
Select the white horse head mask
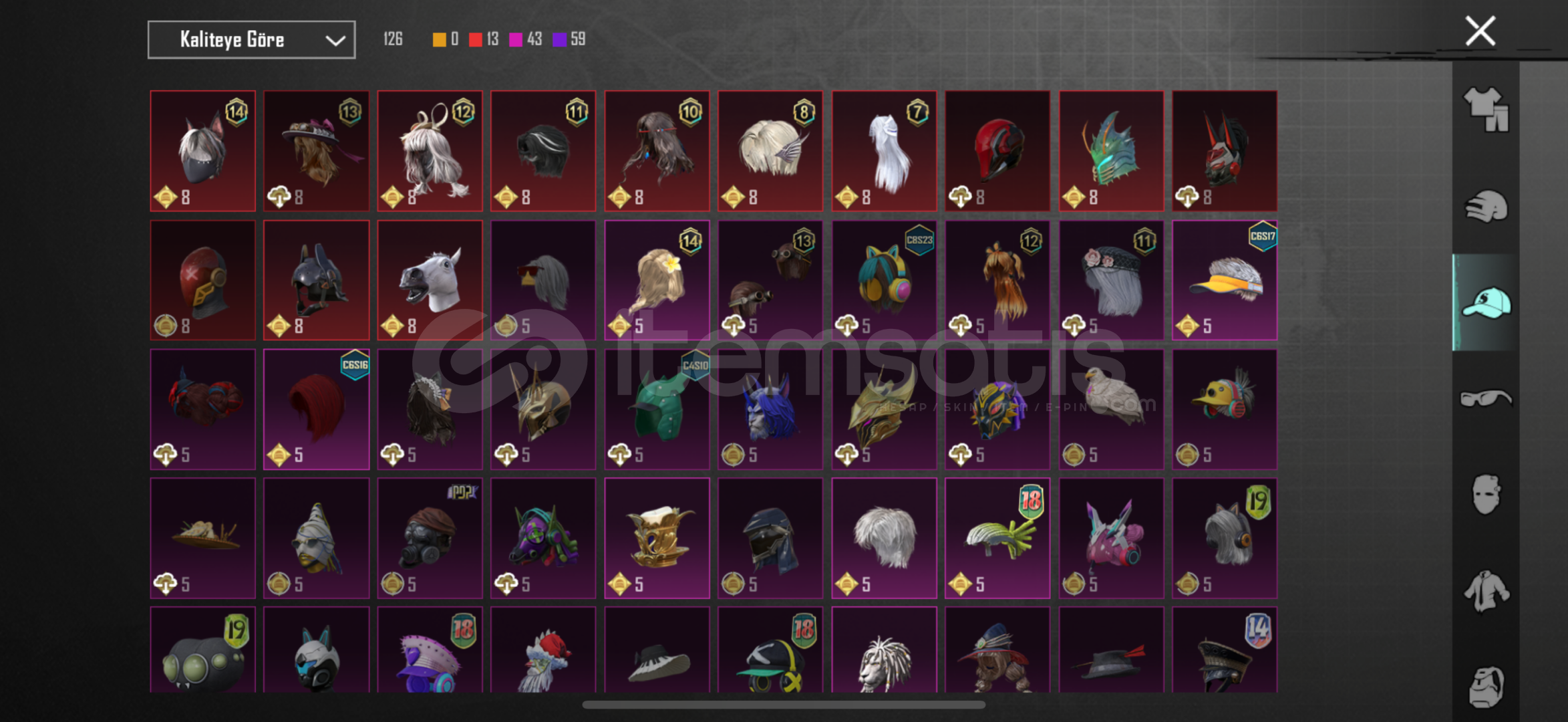430,280
